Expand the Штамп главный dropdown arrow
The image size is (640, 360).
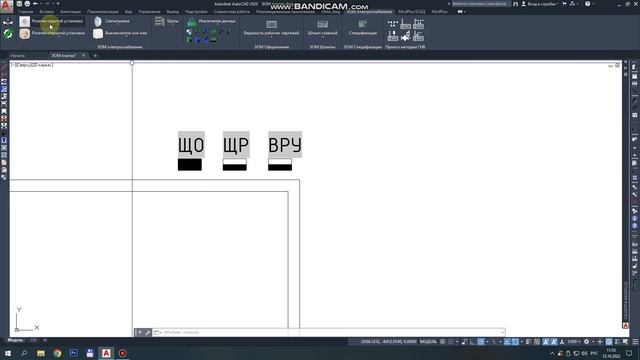tap(322, 37)
